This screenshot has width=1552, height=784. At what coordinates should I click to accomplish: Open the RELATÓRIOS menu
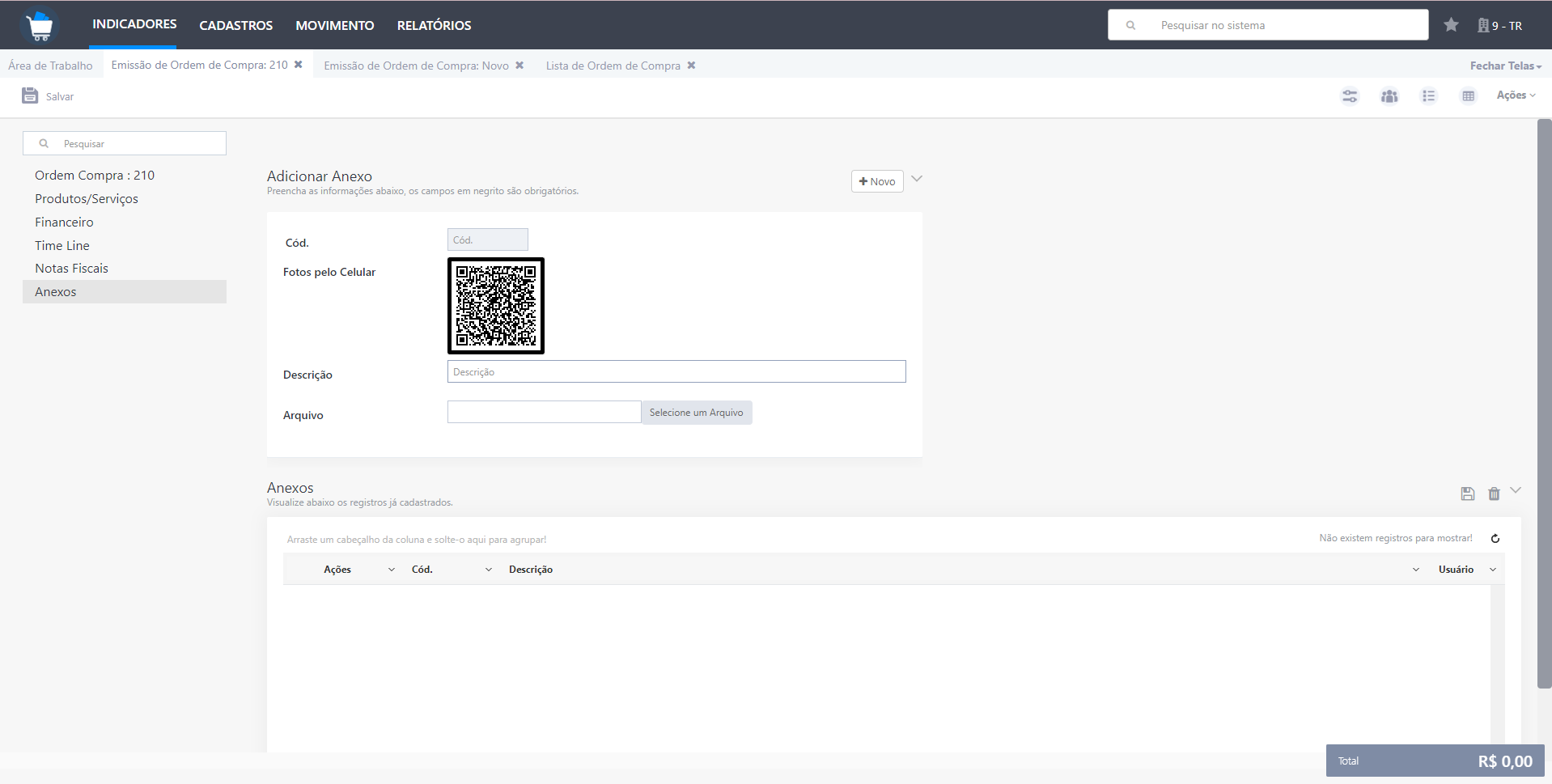(434, 25)
